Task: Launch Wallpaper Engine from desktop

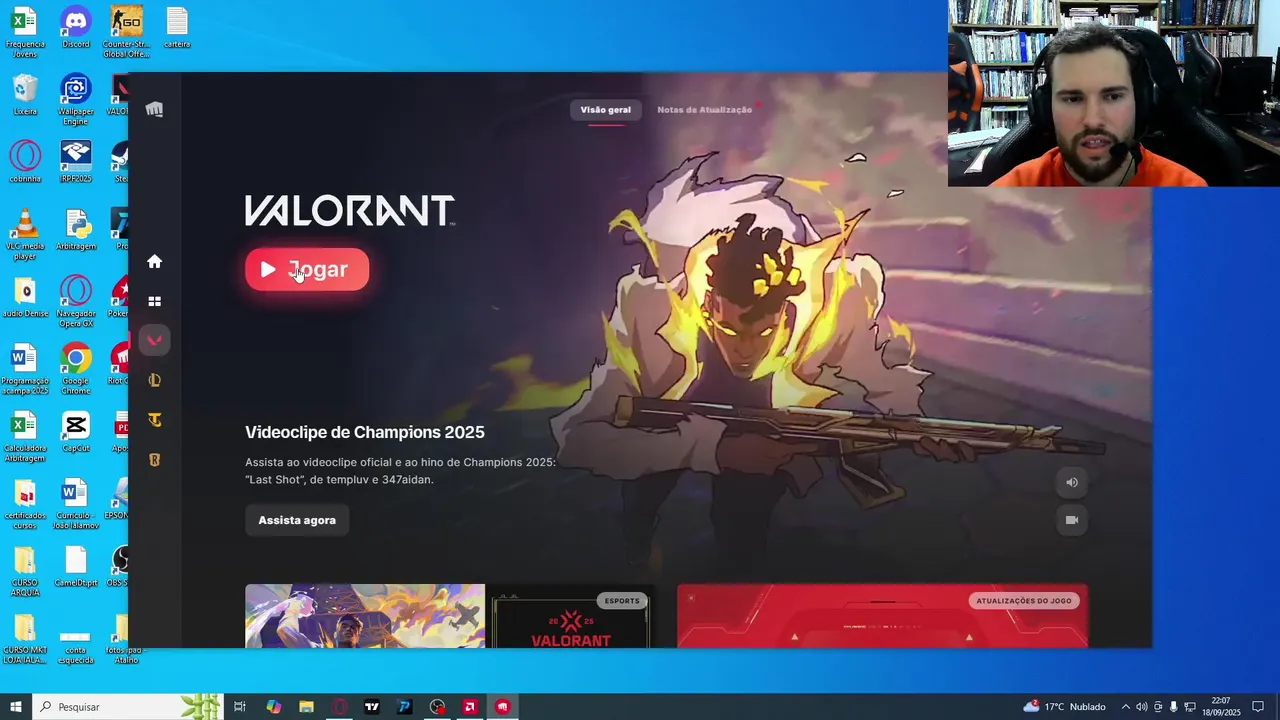Action: pos(75,99)
